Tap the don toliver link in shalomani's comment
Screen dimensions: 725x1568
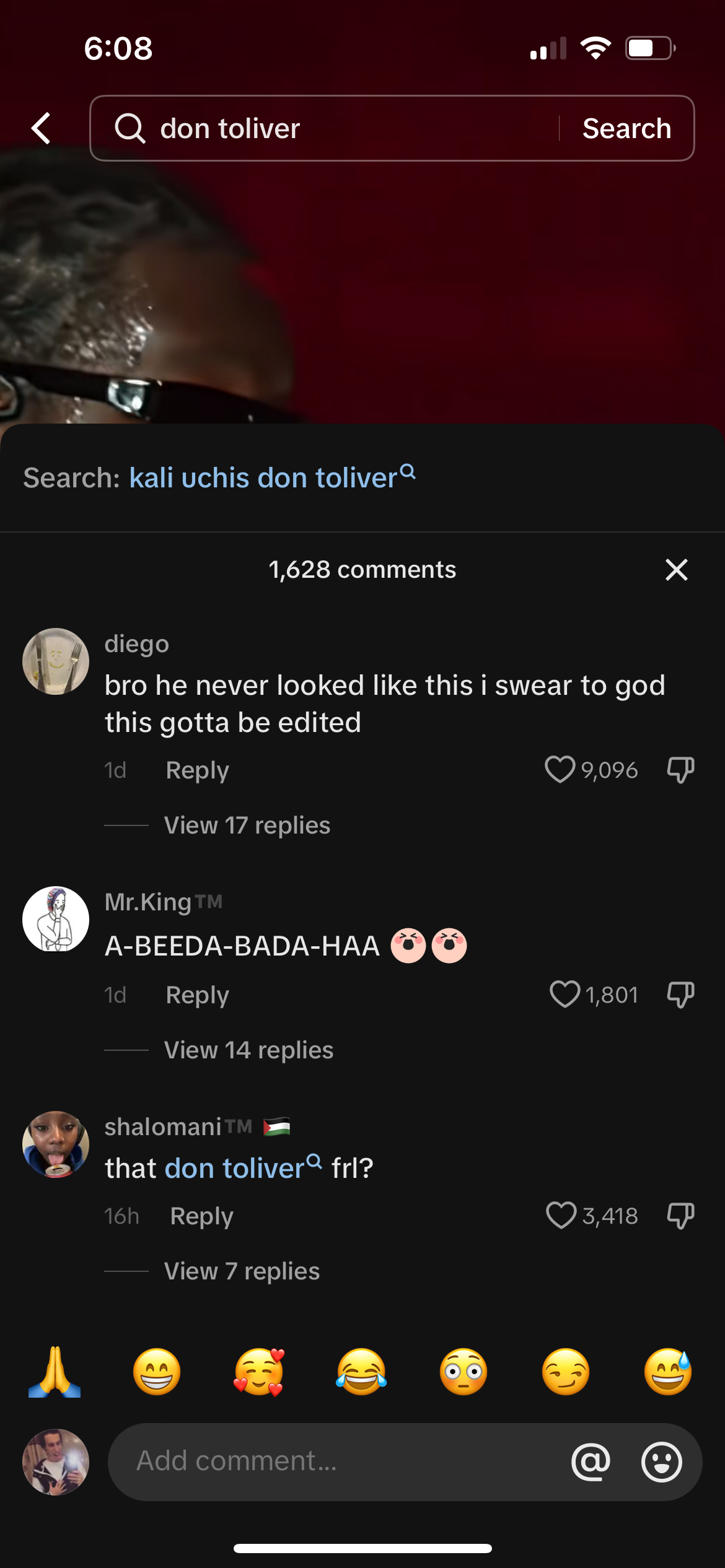(x=242, y=1168)
